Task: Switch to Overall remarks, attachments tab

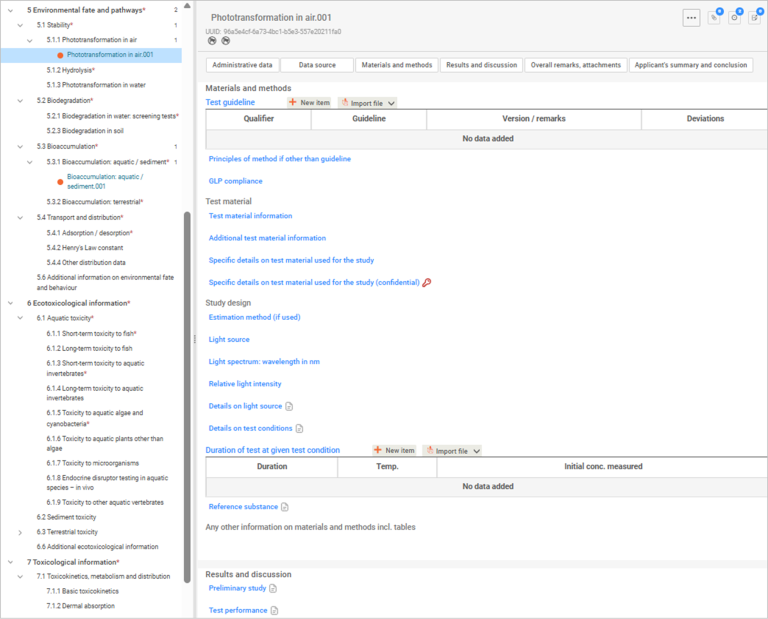Action: coord(576,65)
